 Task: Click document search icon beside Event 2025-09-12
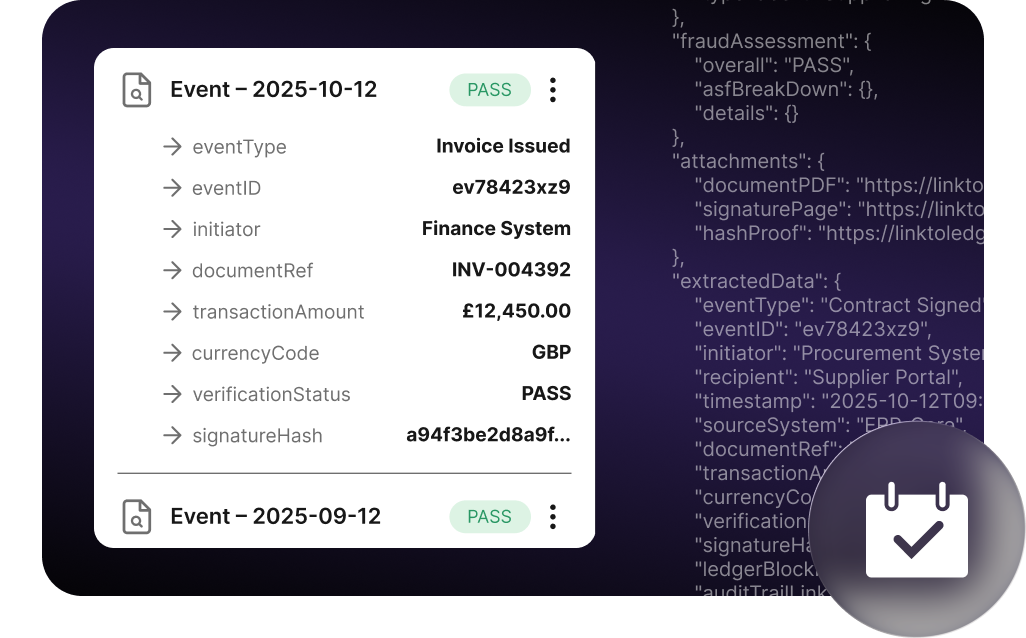tap(137, 516)
